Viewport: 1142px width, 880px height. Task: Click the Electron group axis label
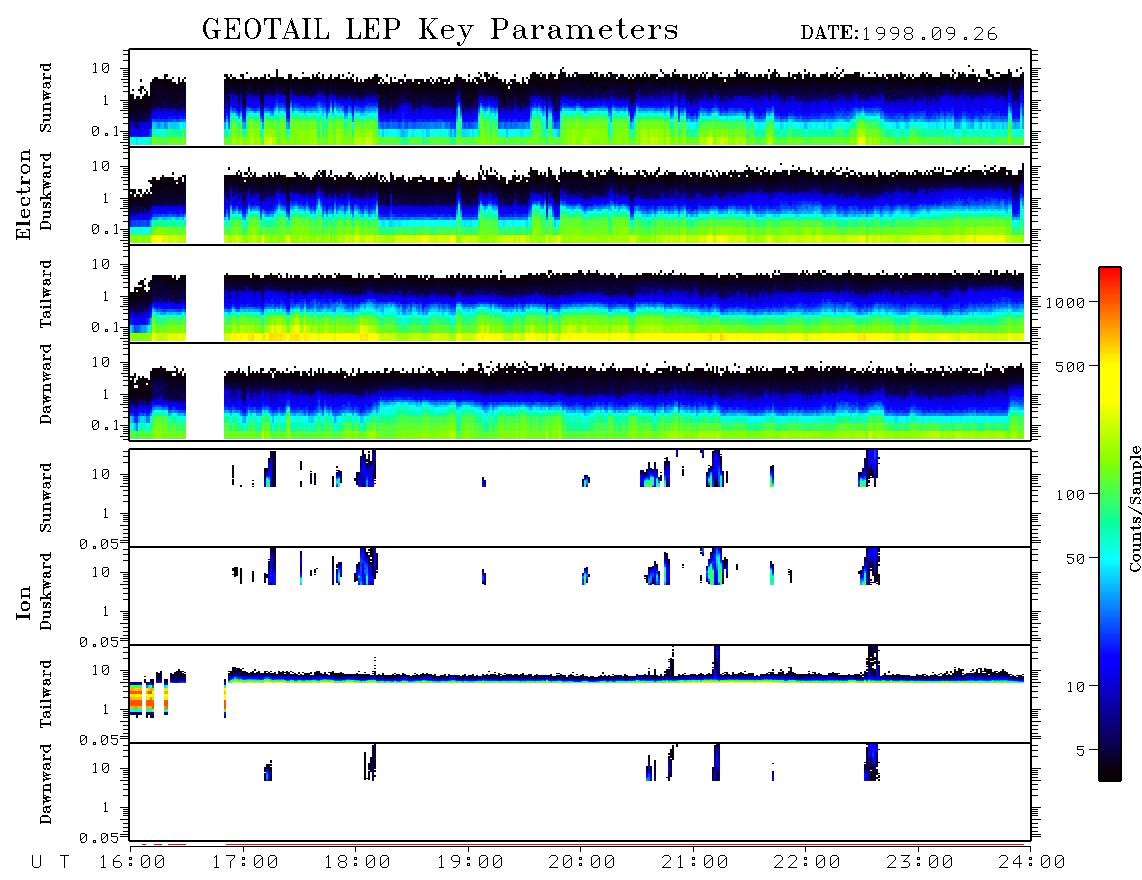(x=24, y=194)
